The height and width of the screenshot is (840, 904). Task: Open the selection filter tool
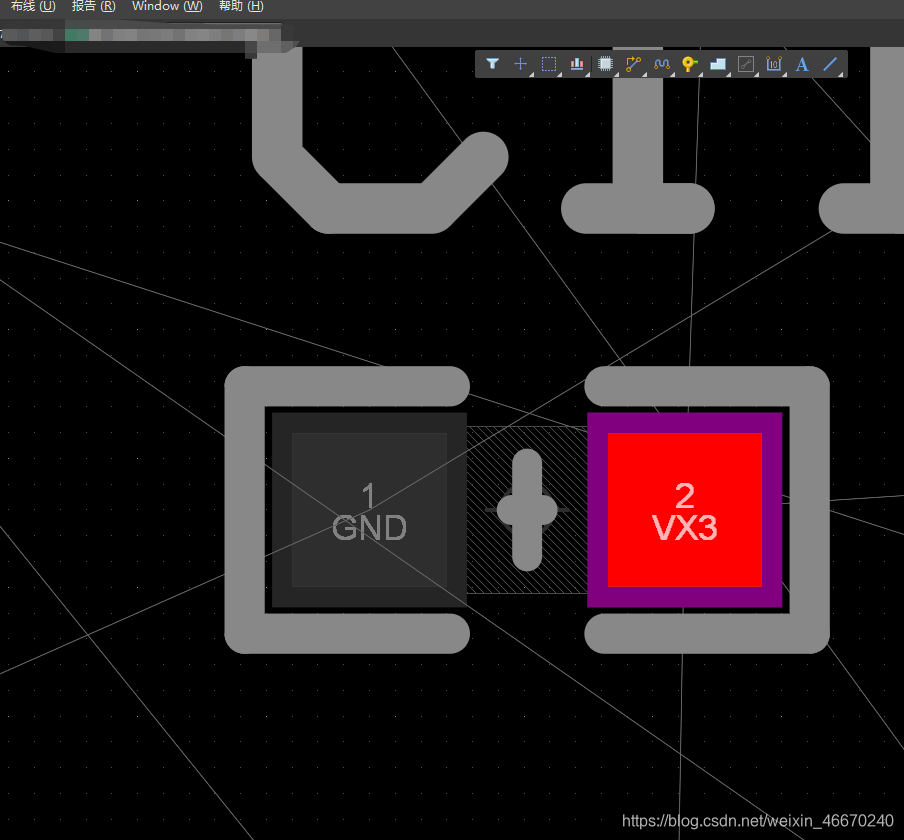(x=492, y=64)
